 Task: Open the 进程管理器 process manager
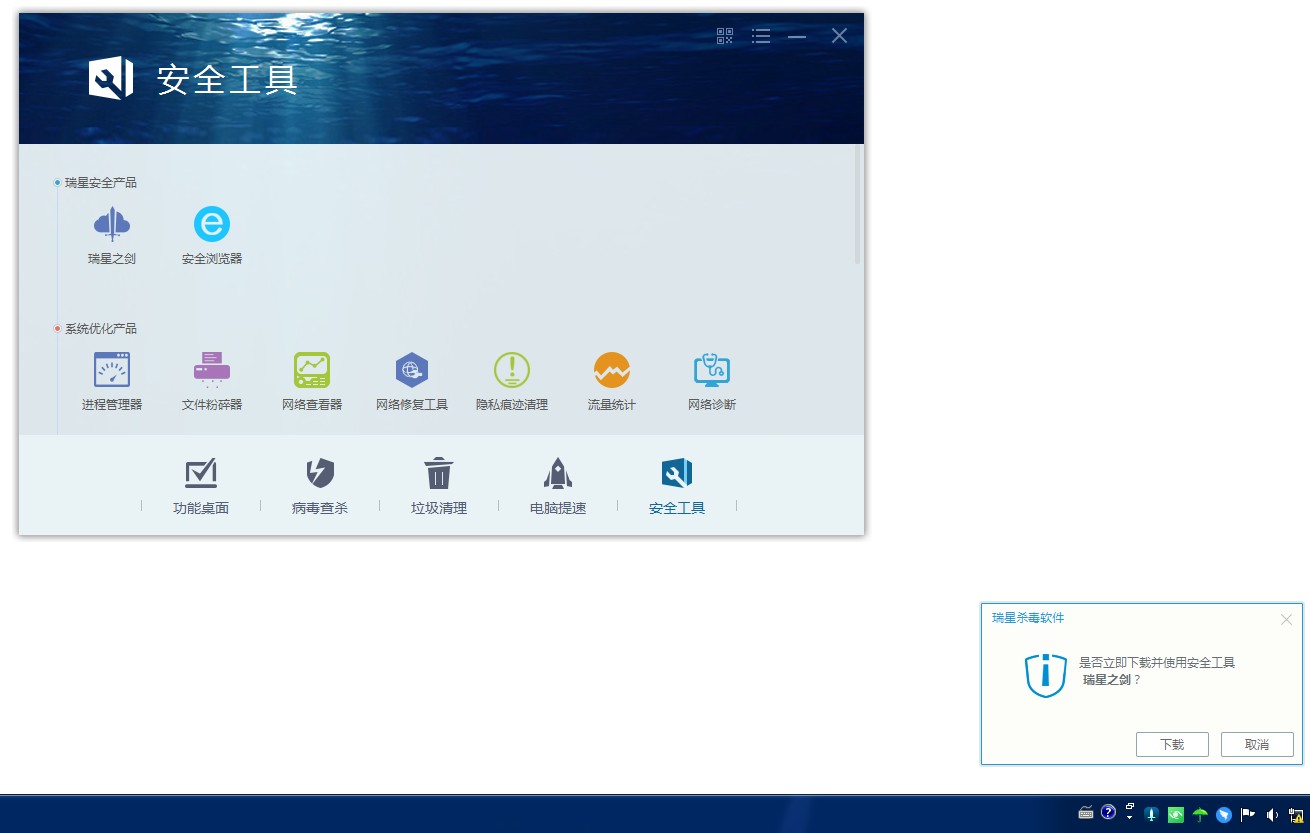[112, 382]
